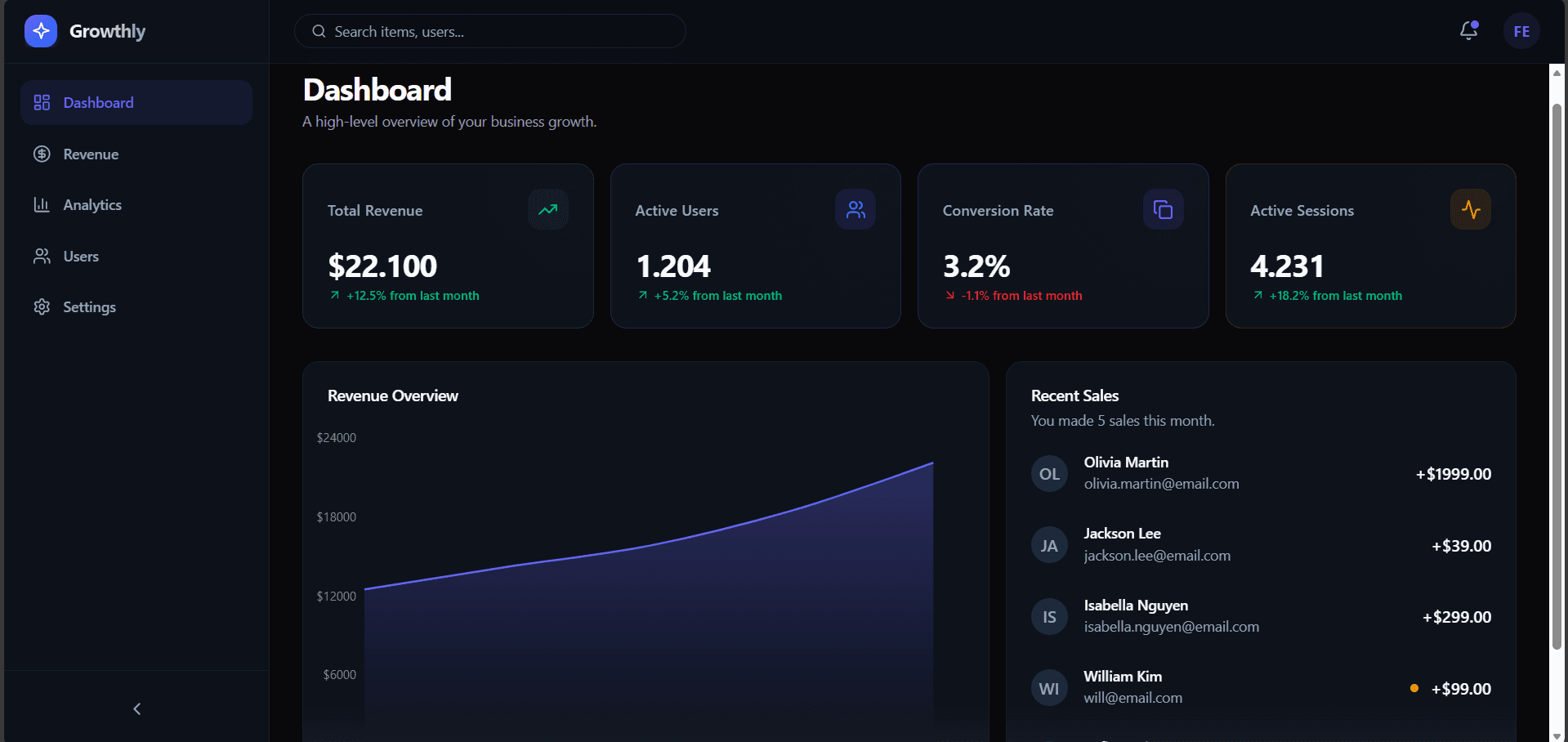
Task: Click the pulse icon on Active Sessions card
Action: [x=1471, y=210]
